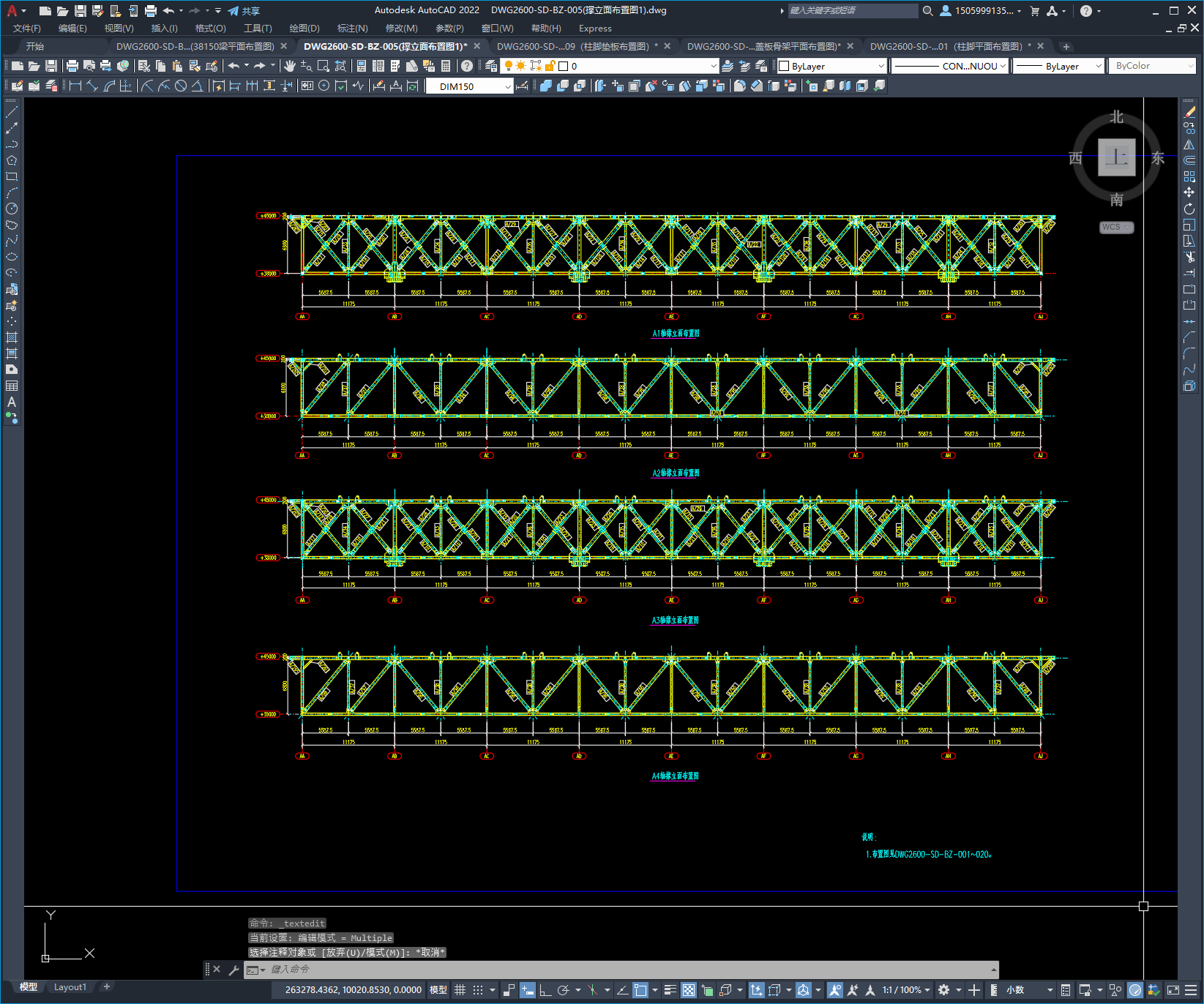Click the Plot (print) icon in standard toolbar
Screen dimensions: 1204x1004
pyautogui.click(x=72, y=66)
